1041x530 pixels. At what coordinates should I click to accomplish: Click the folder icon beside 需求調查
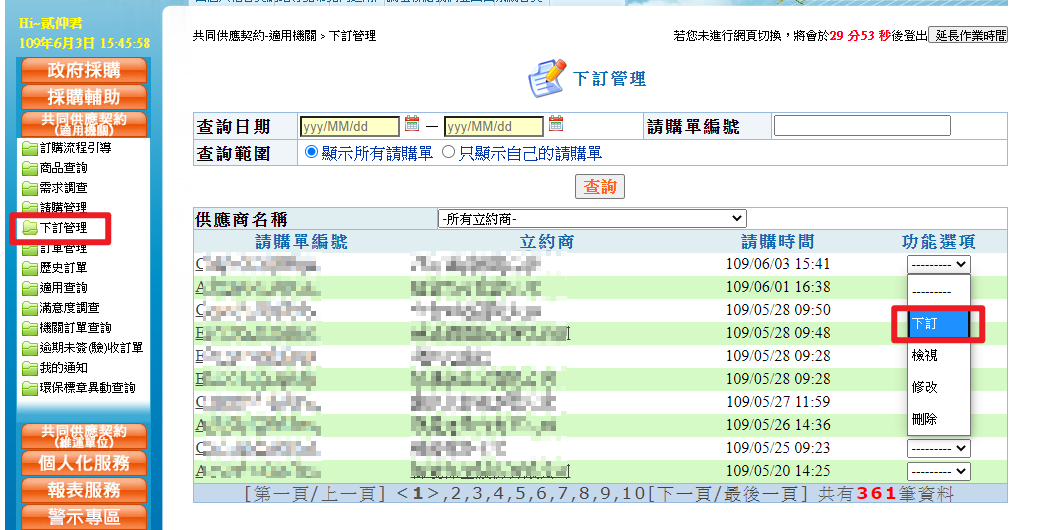coord(29,188)
